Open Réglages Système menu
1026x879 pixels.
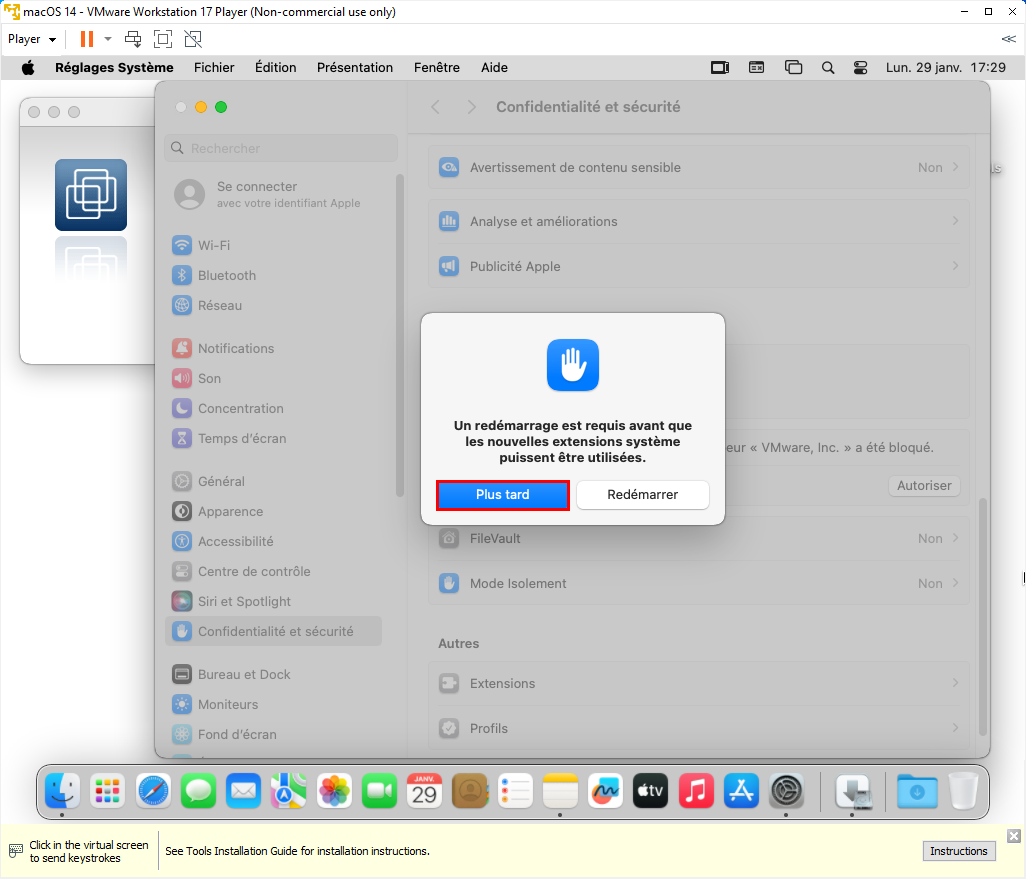point(114,67)
